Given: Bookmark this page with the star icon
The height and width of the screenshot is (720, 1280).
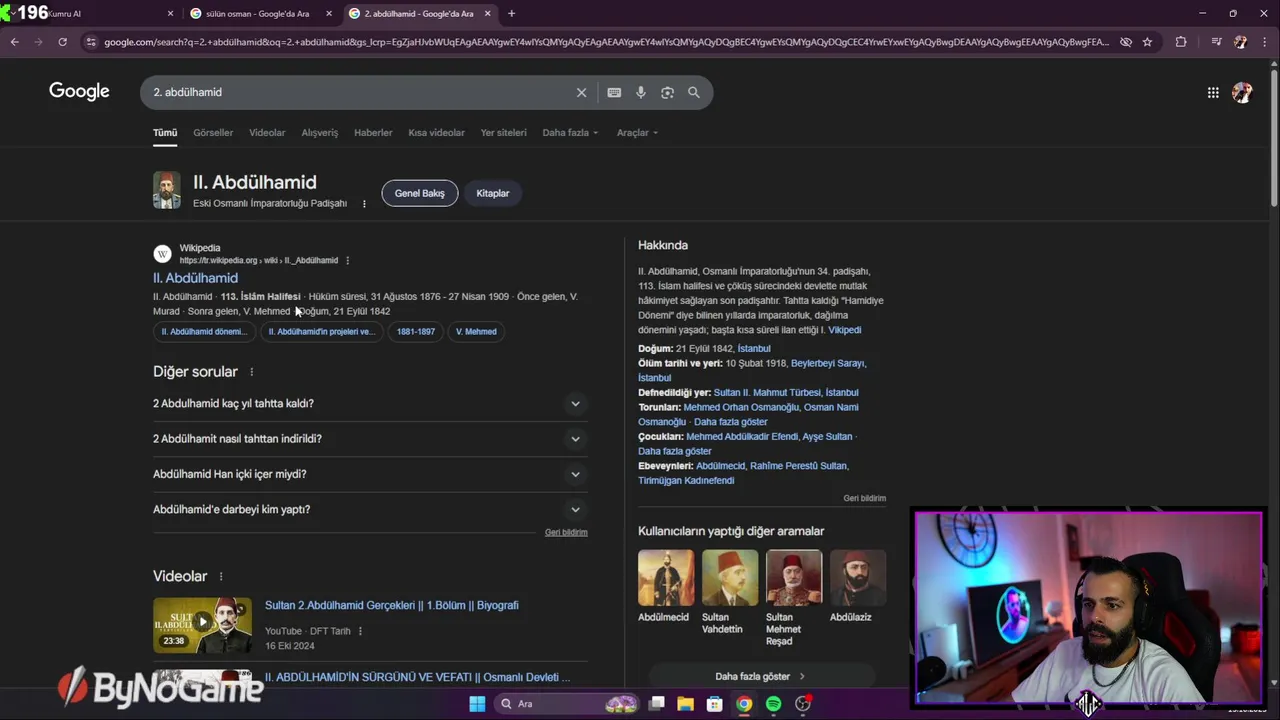Looking at the screenshot, I should (1147, 42).
